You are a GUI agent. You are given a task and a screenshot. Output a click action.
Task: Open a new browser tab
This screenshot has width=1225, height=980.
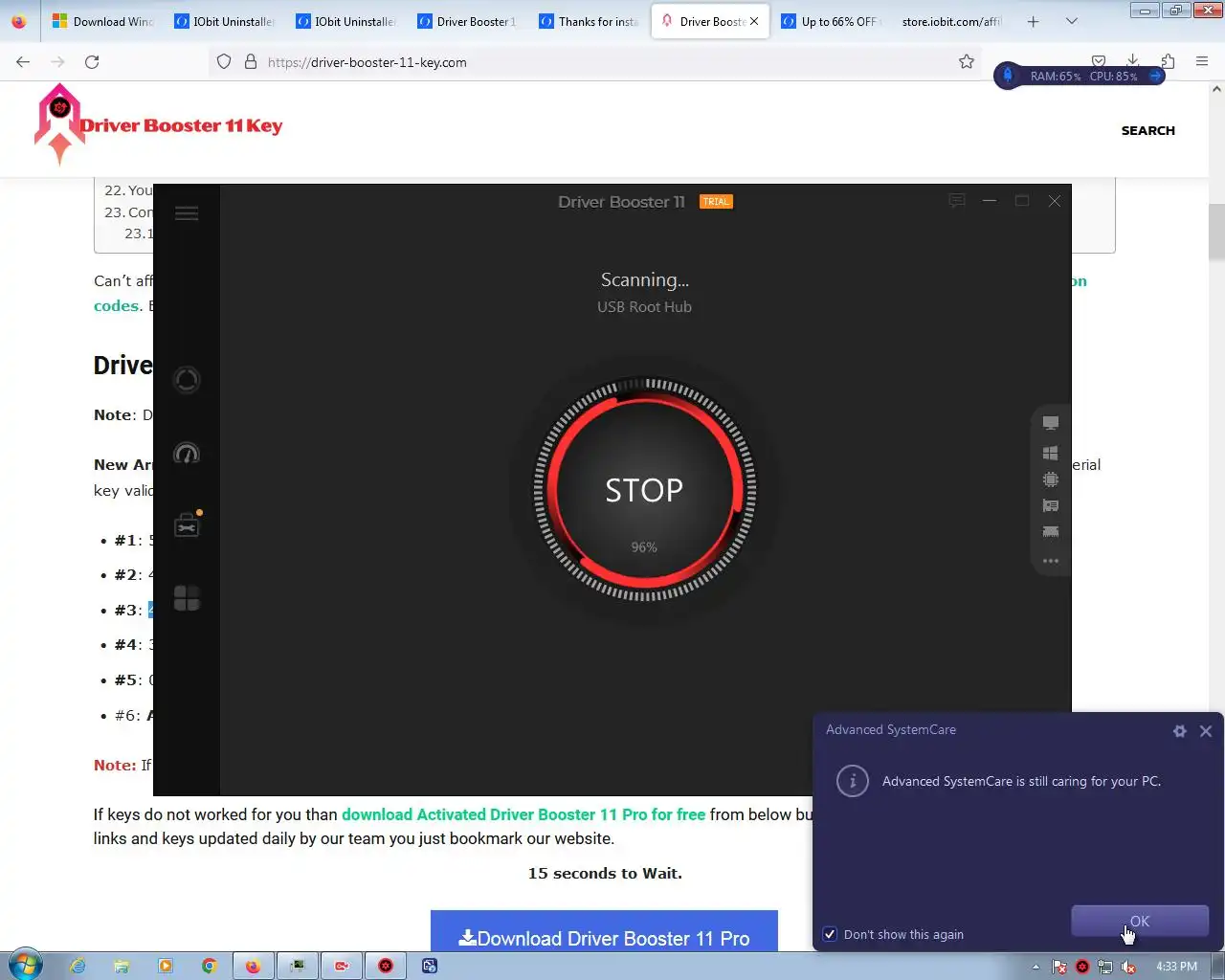pyautogui.click(x=1033, y=21)
